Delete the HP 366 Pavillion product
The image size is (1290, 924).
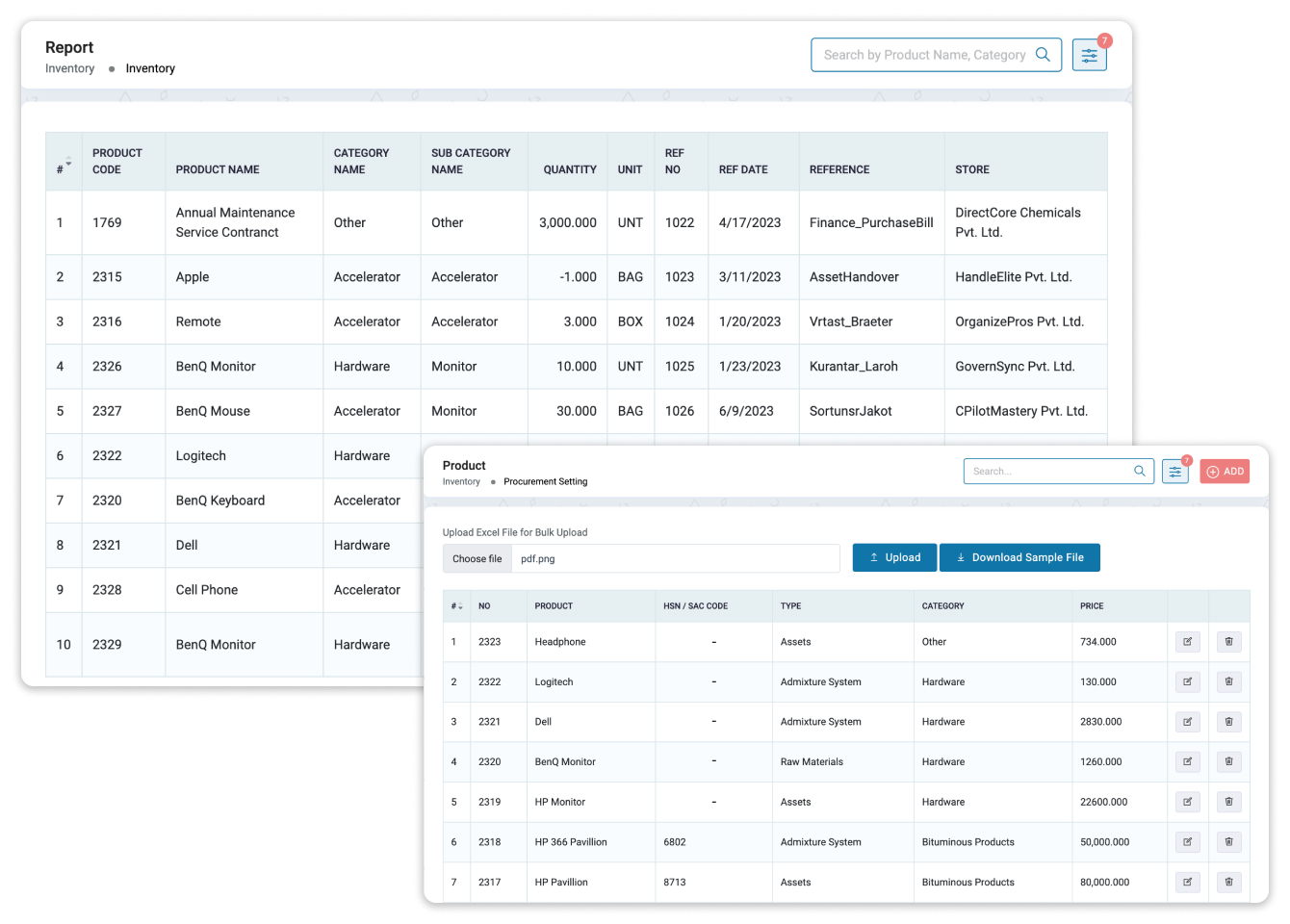1228,841
